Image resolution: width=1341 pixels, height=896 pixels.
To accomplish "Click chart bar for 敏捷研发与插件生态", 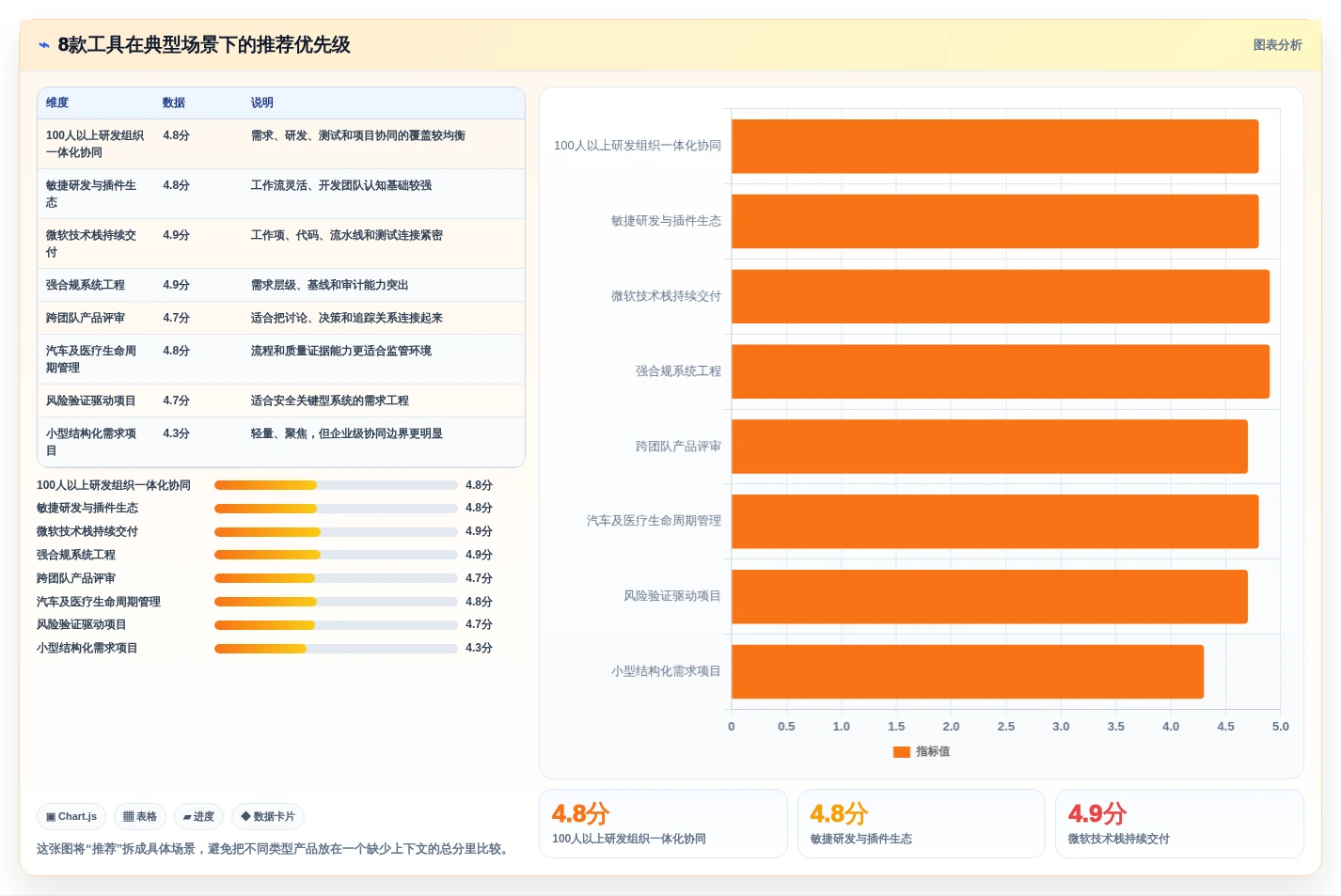I will click(x=995, y=222).
